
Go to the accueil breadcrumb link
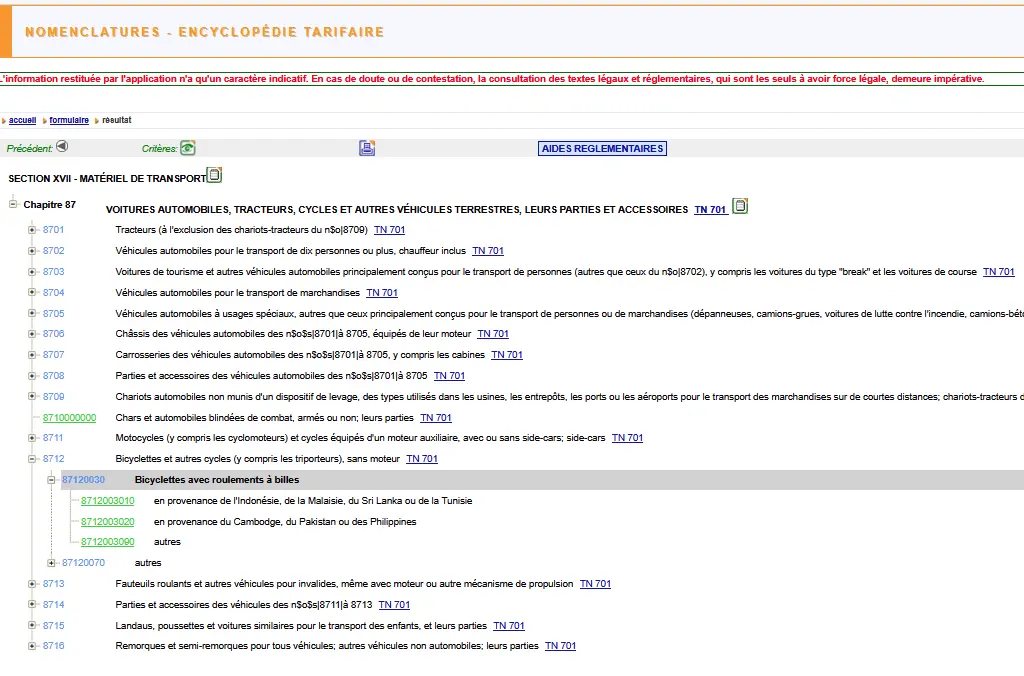coord(22,120)
